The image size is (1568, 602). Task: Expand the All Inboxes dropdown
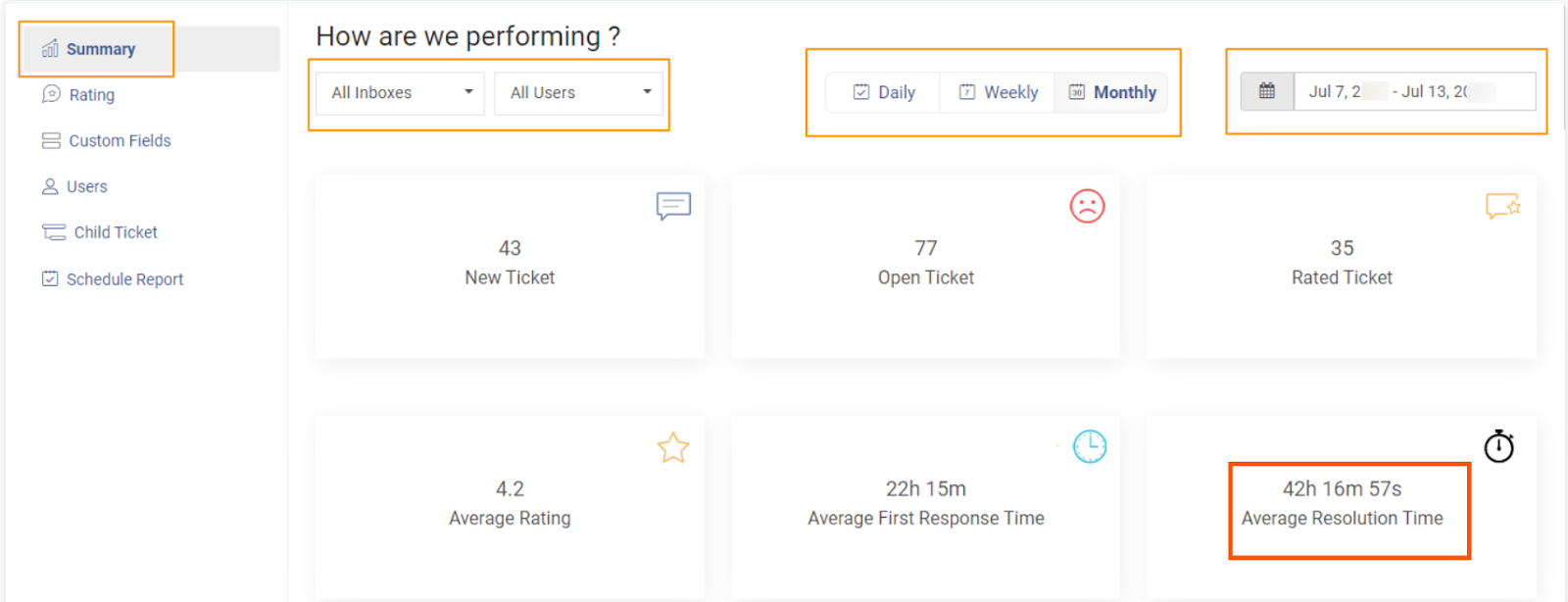tap(400, 93)
